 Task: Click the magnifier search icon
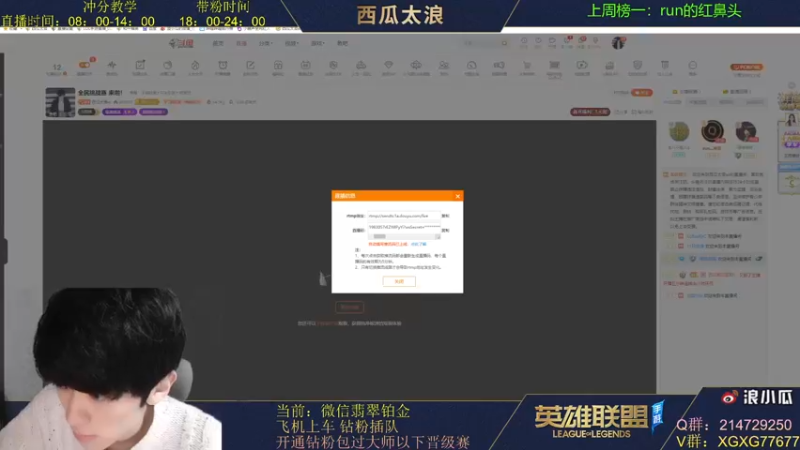[x=504, y=43]
